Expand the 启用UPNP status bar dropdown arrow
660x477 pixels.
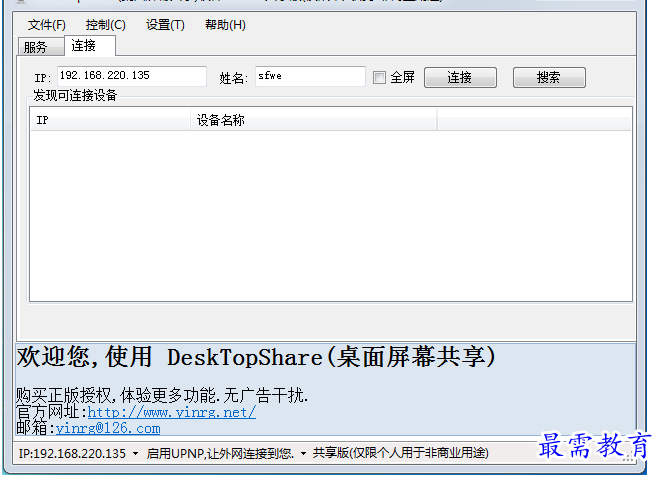pos(303,454)
